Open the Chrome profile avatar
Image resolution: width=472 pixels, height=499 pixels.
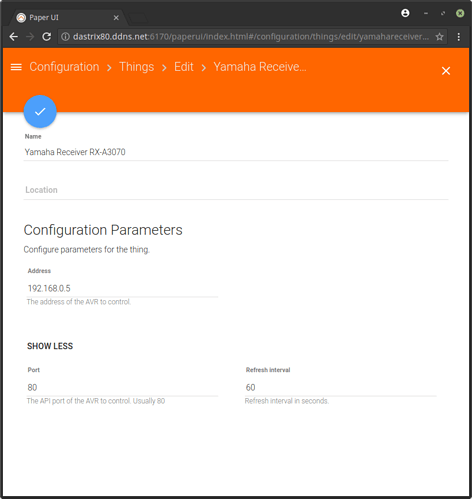[x=405, y=13]
